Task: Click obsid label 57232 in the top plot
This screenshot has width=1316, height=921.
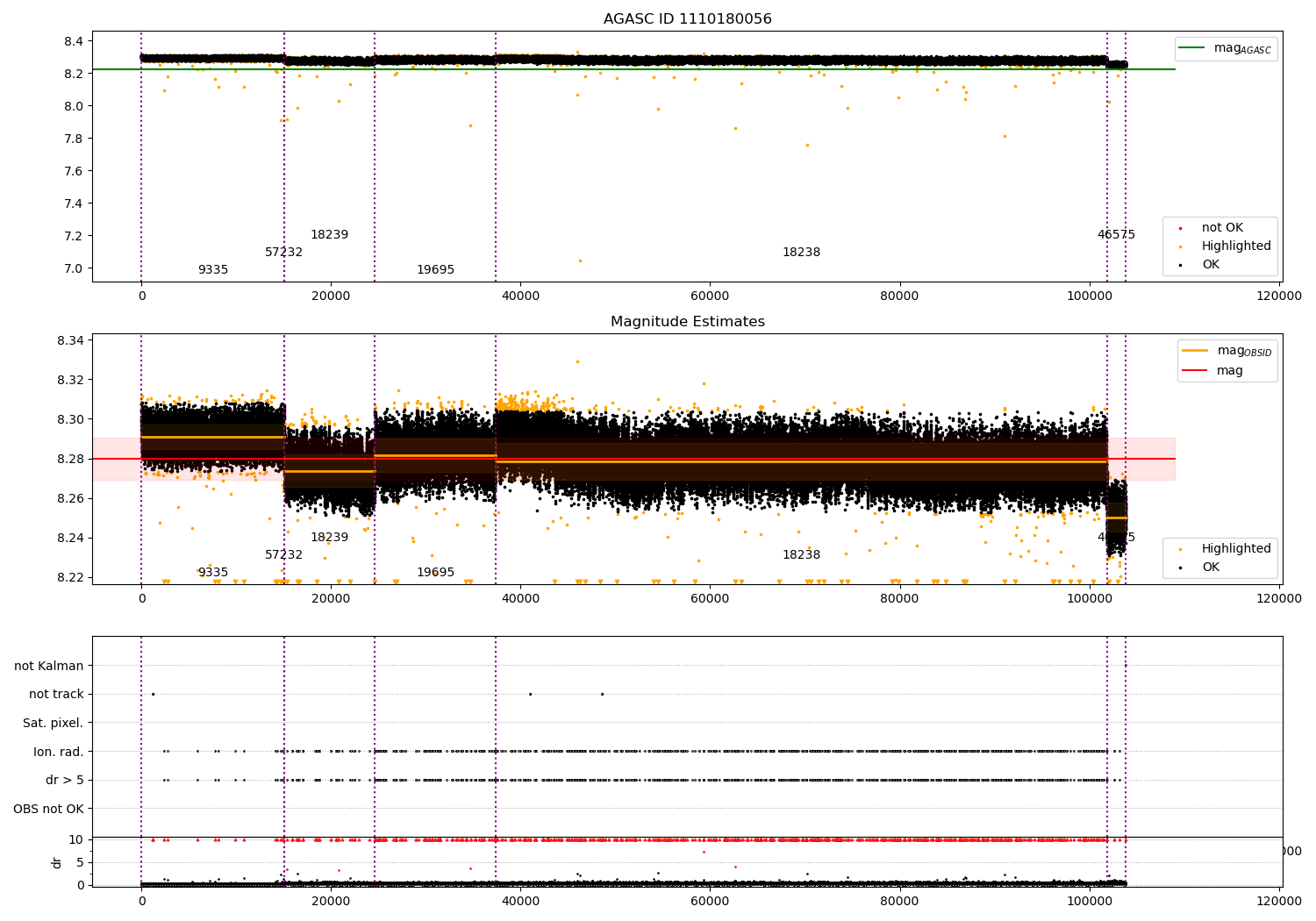Action: [x=283, y=253]
